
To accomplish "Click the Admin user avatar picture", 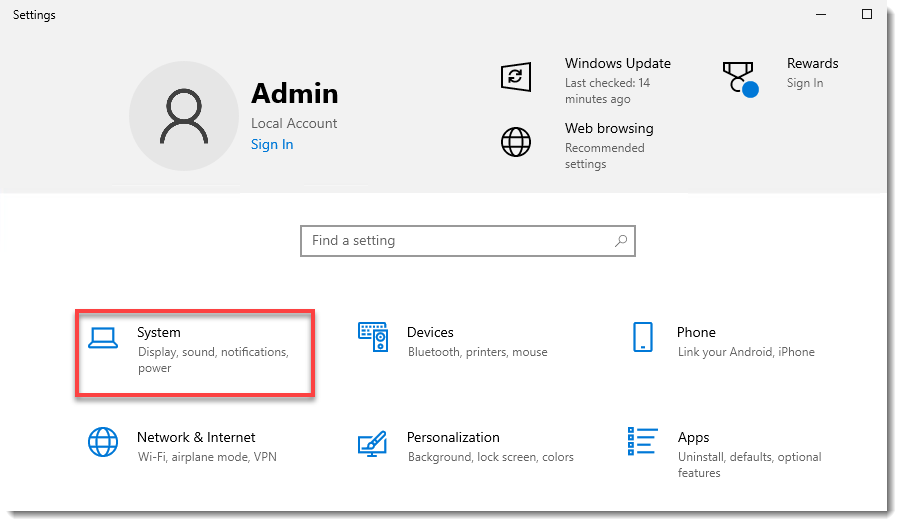I will (184, 116).
